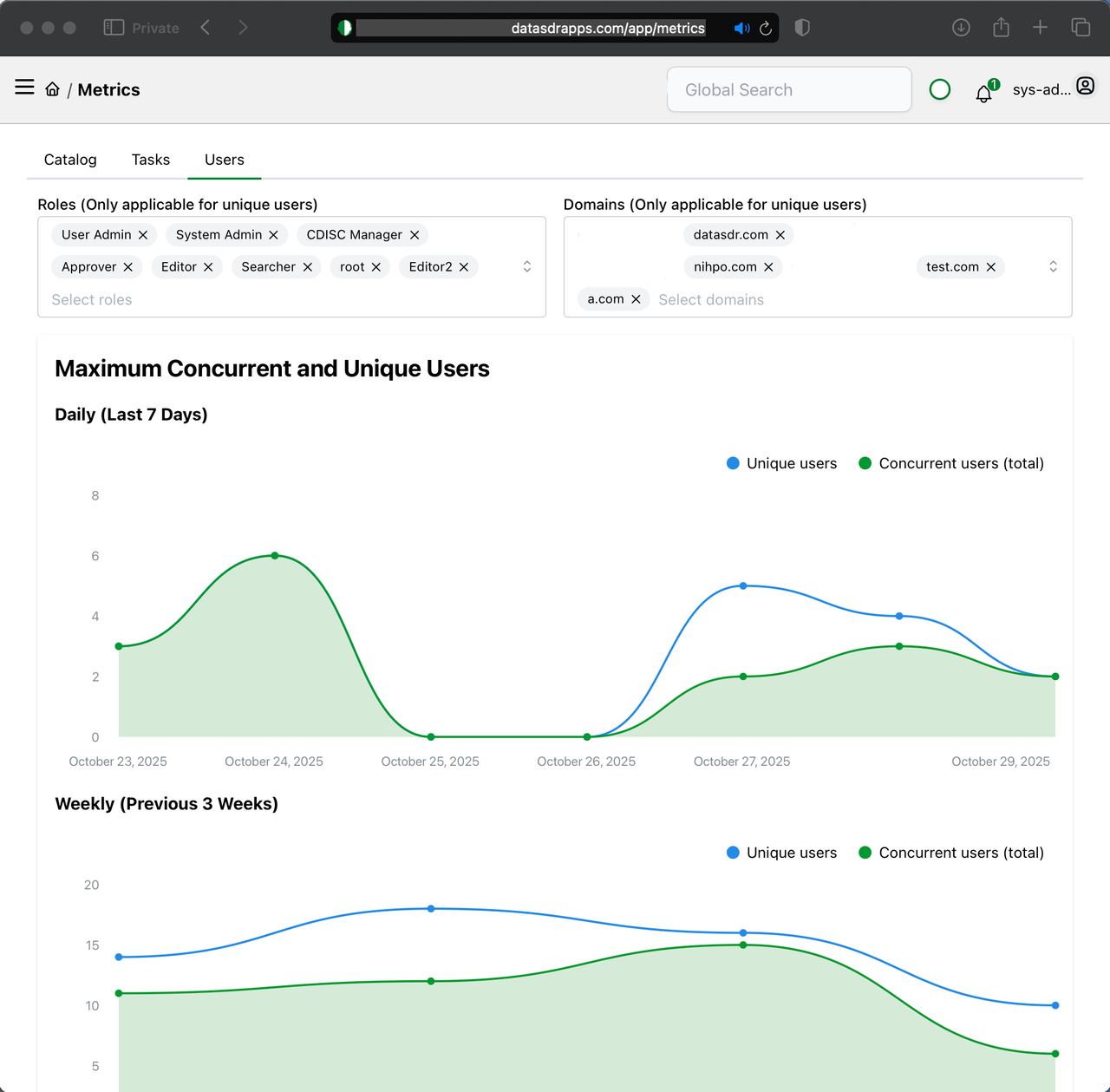Viewport: 1110px width, 1092px height.
Task: Remove the User Admin role chip
Action: click(142, 234)
